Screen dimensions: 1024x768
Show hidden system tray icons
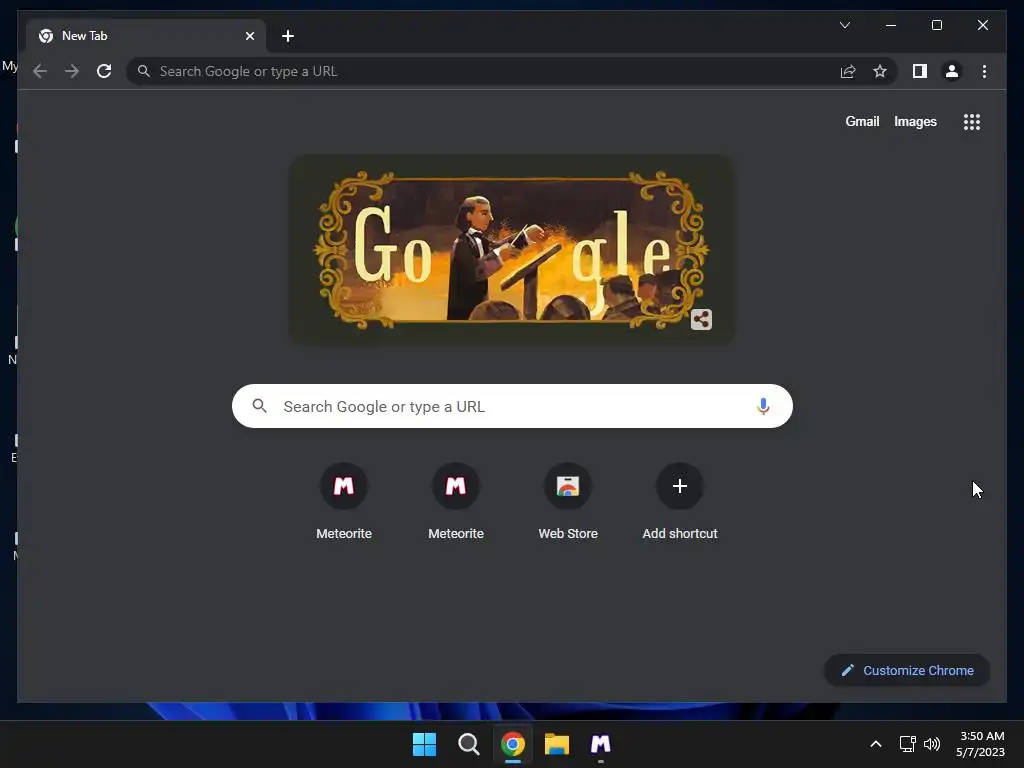coord(876,744)
